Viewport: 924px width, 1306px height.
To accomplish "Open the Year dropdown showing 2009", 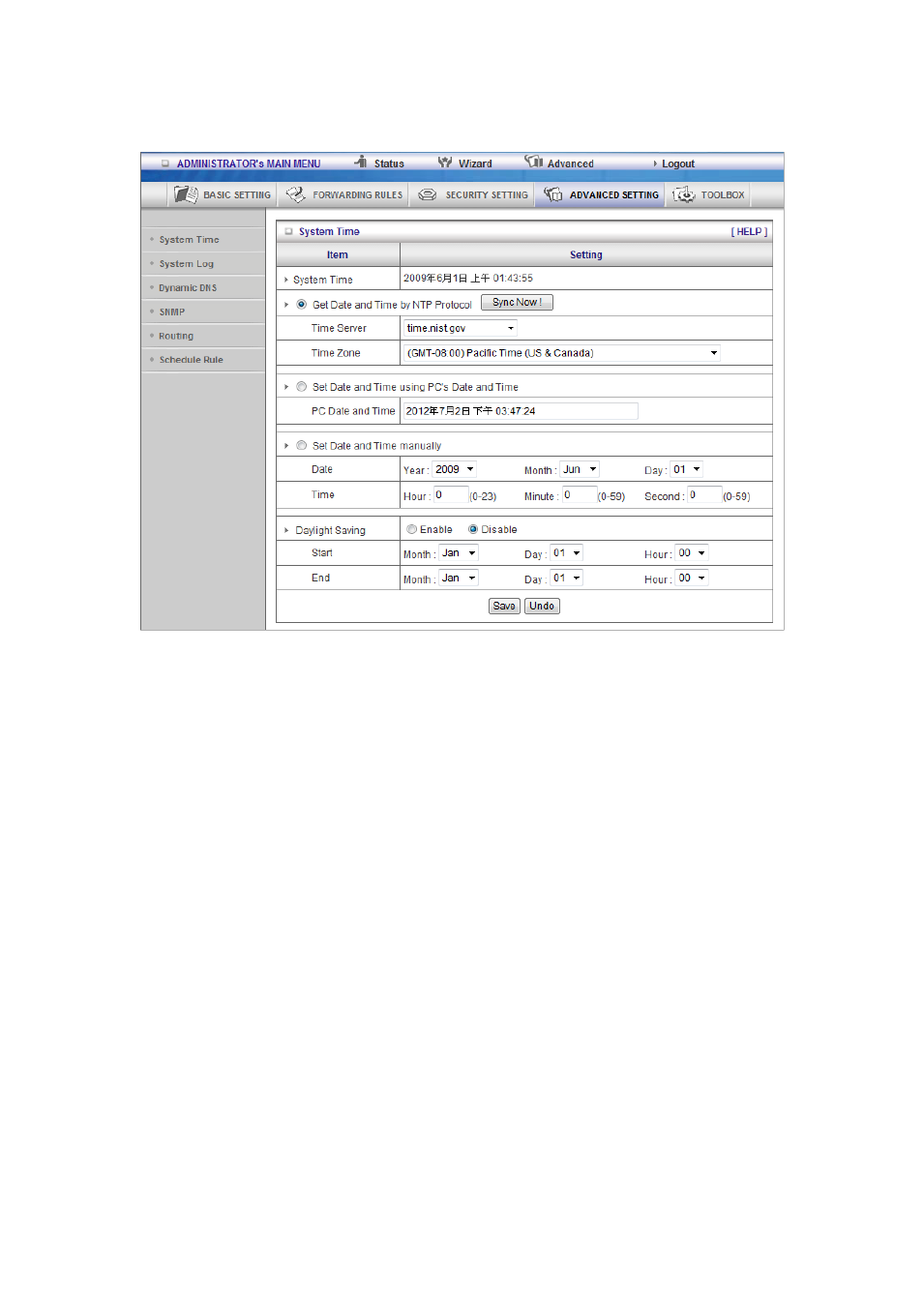I will tap(454, 469).
